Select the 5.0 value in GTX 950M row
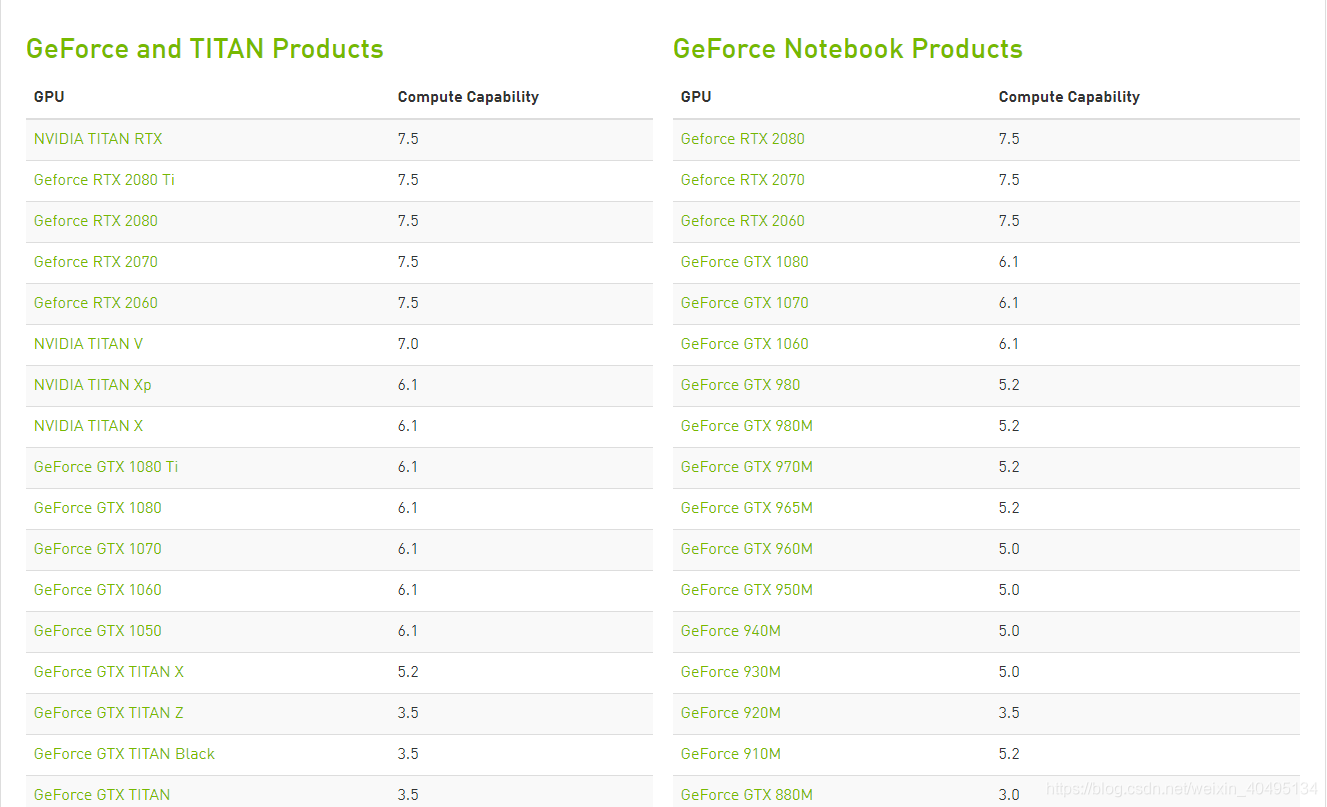This screenshot has height=807, width=1327. click(1009, 590)
